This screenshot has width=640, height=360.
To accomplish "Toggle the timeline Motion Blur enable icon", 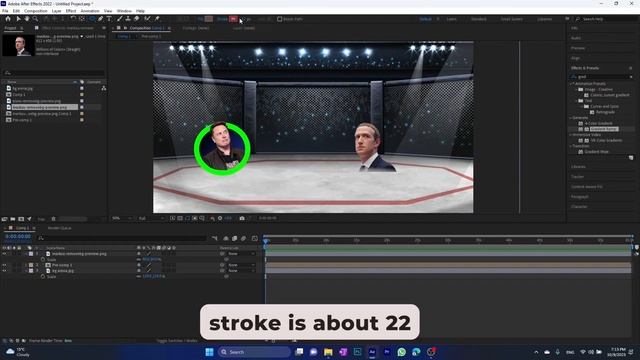I will pyautogui.click(x=244, y=238).
